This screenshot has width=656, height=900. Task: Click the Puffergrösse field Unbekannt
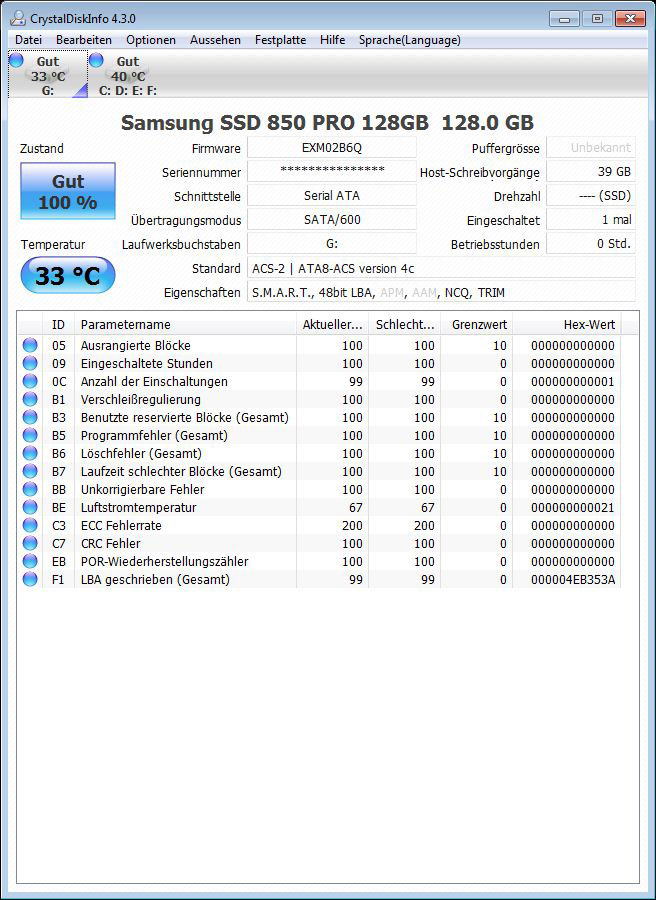(x=591, y=148)
